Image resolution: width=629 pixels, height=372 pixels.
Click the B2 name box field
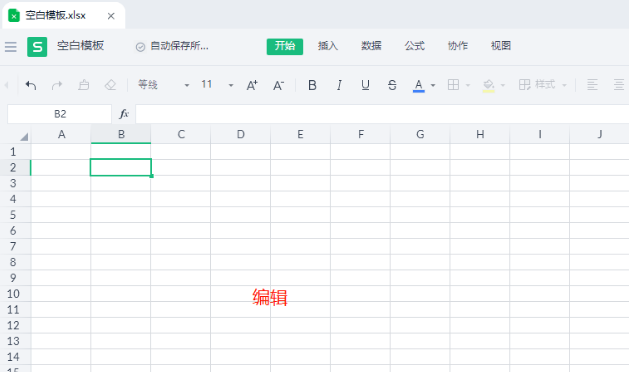[x=59, y=114]
